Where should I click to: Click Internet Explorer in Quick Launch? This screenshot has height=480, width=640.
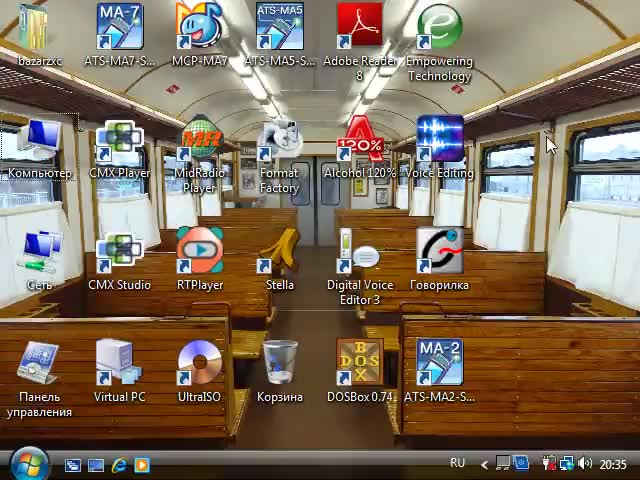point(119,465)
